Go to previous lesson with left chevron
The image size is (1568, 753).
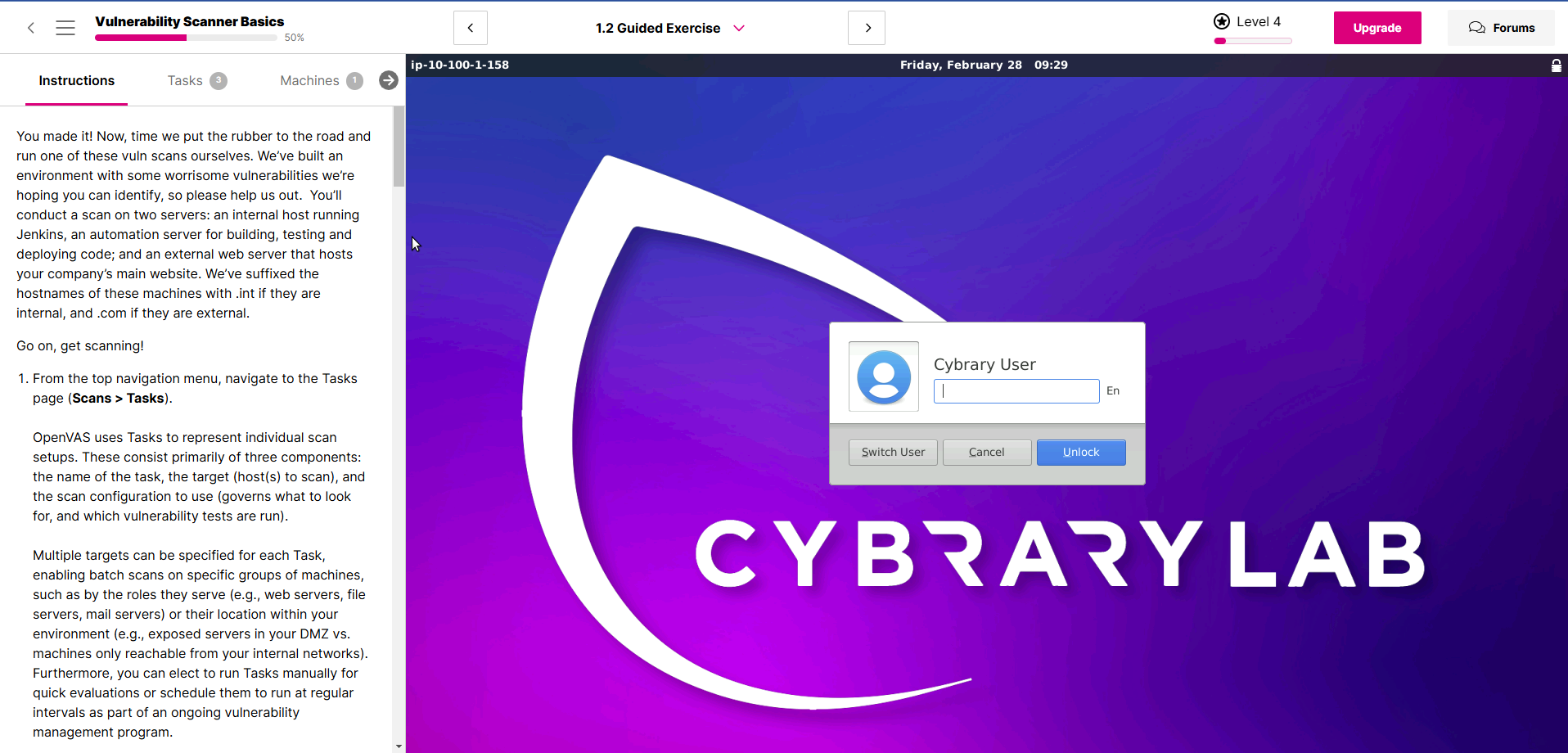[471, 28]
